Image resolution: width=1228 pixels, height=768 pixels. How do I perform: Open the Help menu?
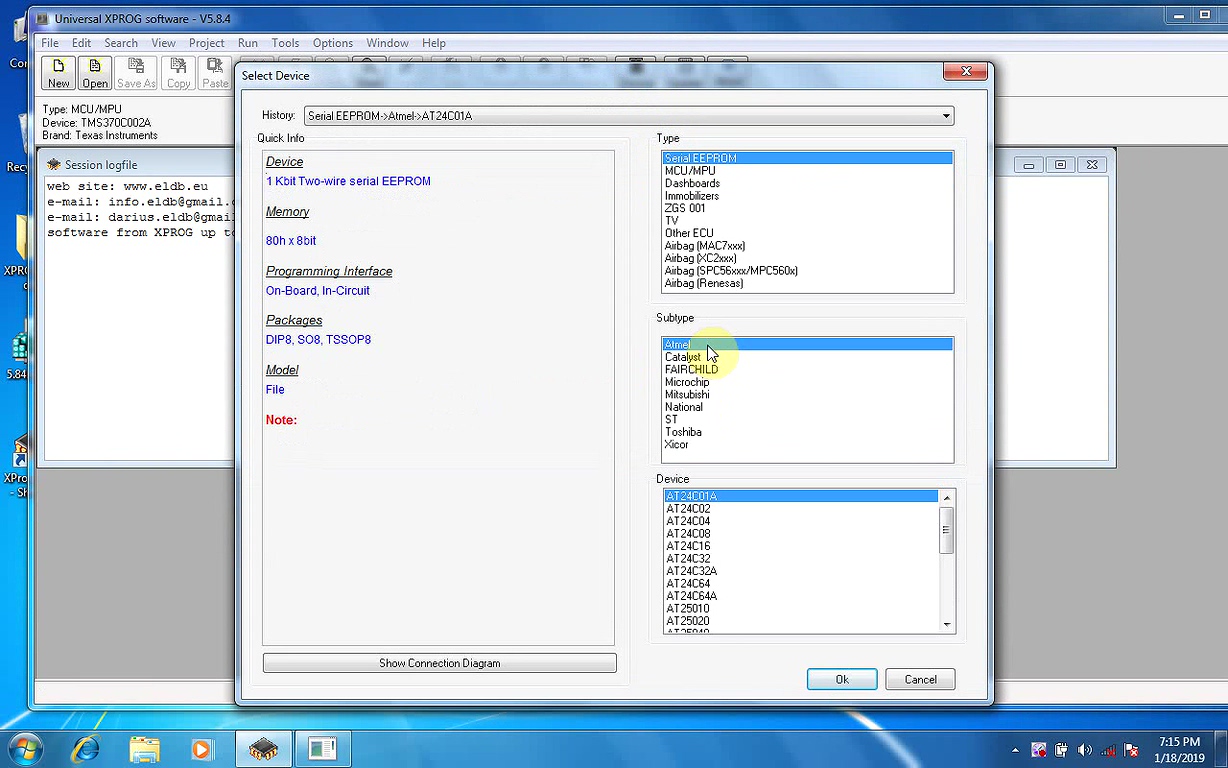[434, 43]
